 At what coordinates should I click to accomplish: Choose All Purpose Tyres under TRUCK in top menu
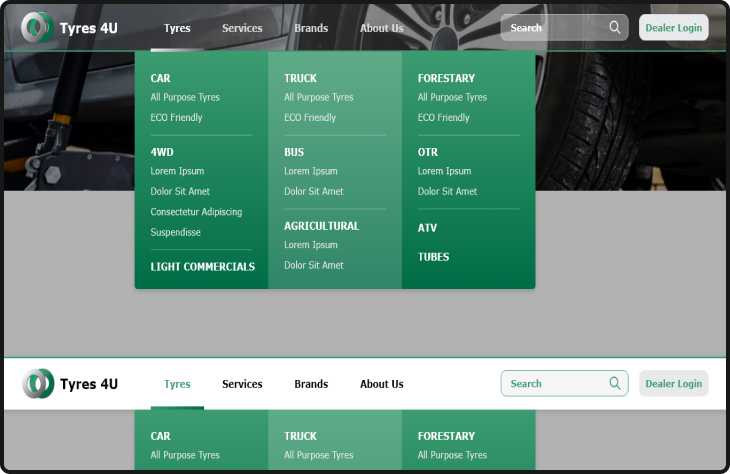pos(318,97)
